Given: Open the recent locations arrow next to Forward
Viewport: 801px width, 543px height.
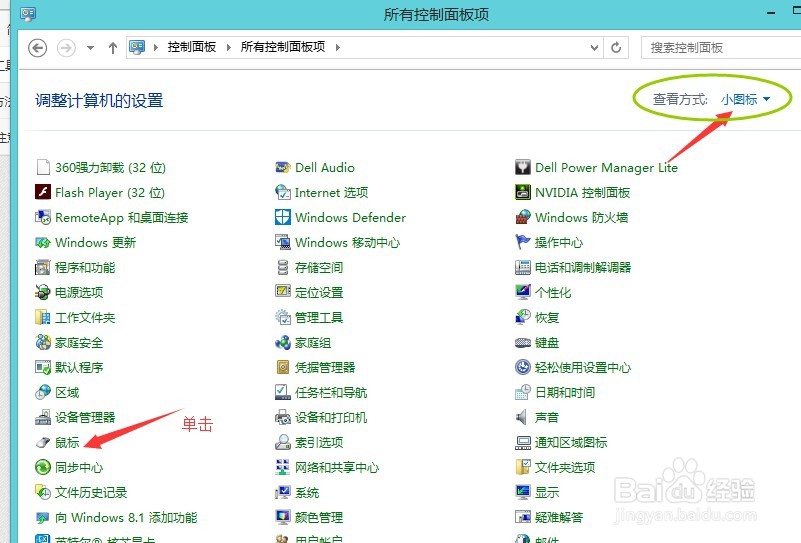Looking at the screenshot, I should click(x=90, y=48).
